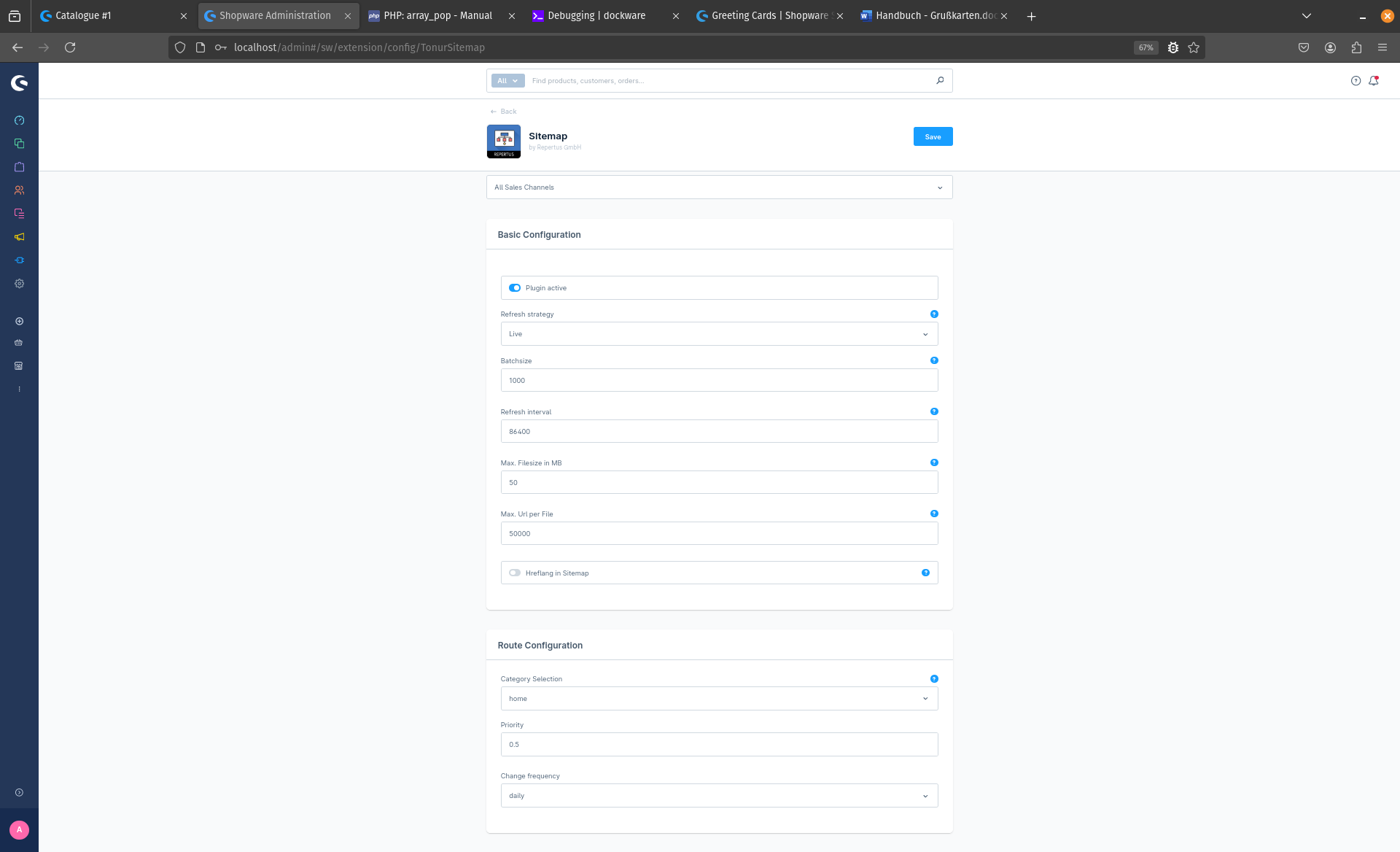Open the Orders bag icon in the sidebar
This screenshot has height=852, width=1400.
click(19, 167)
